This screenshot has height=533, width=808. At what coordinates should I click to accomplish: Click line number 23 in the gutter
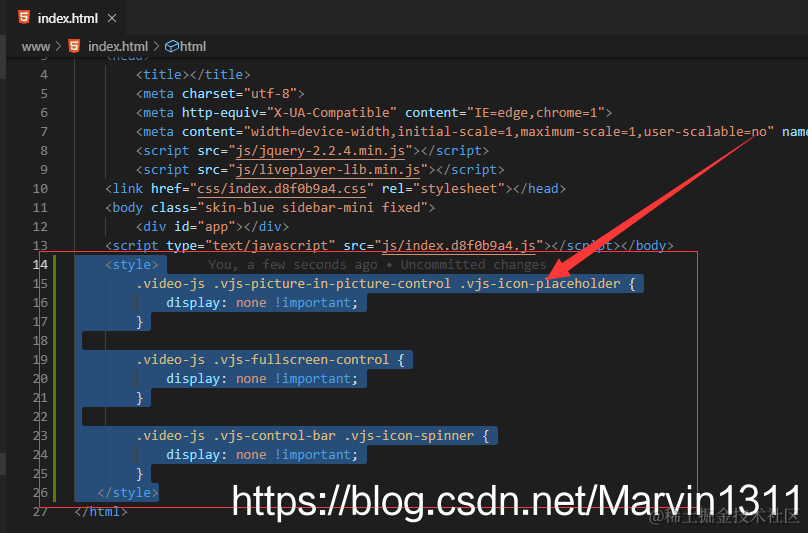(40, 436)
